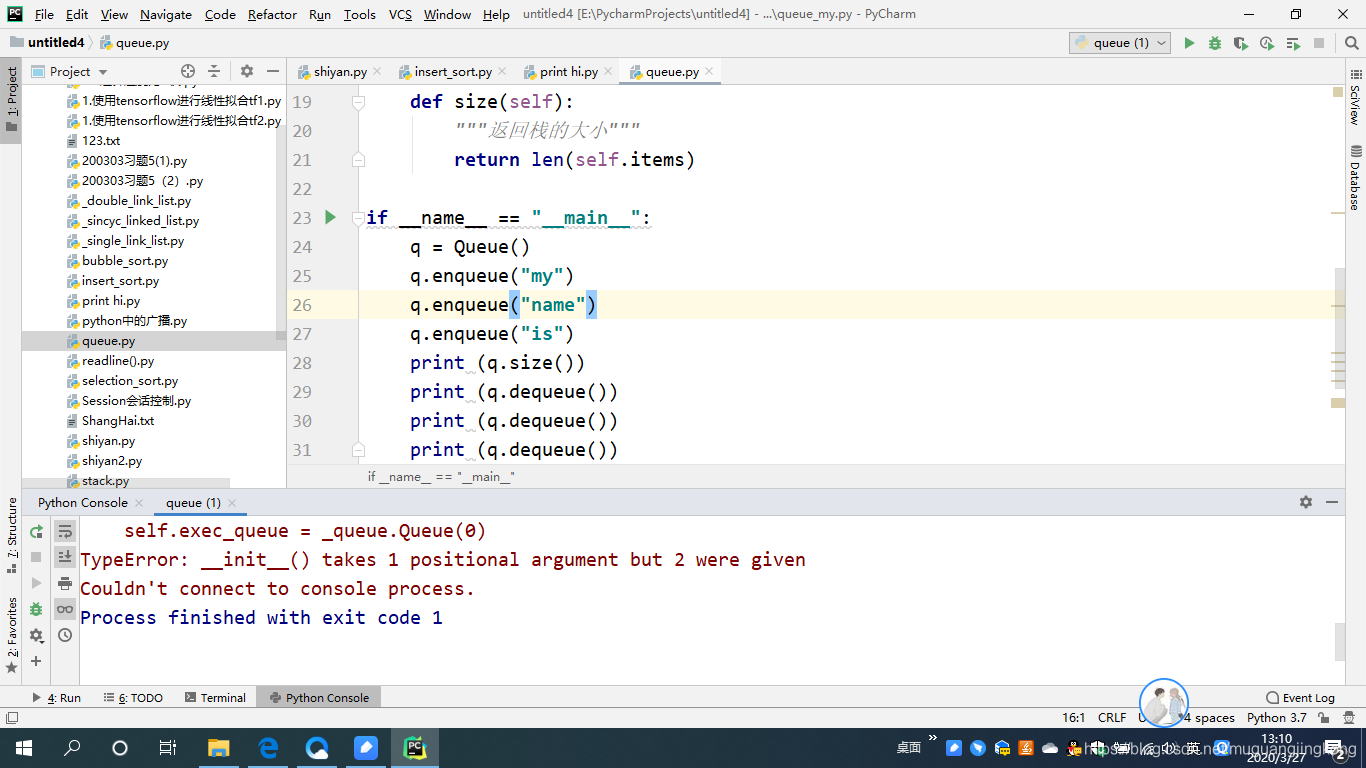Click the scroll-from-source target icon in Project panel
Image resolution: width=1366 pixels, height=768 pixels.
[x=188, y=71]
